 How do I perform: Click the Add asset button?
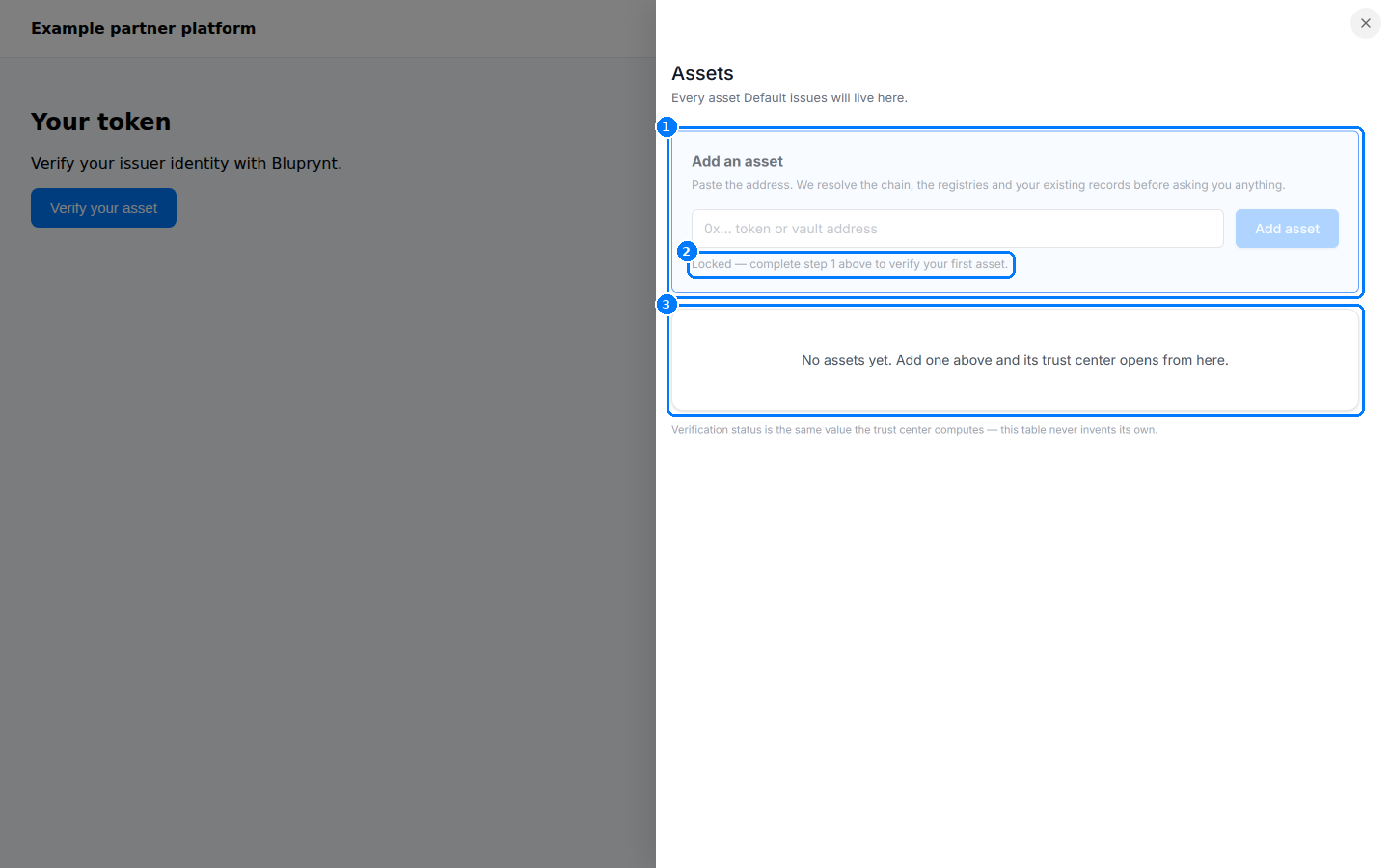click(x=1287, y=229)
